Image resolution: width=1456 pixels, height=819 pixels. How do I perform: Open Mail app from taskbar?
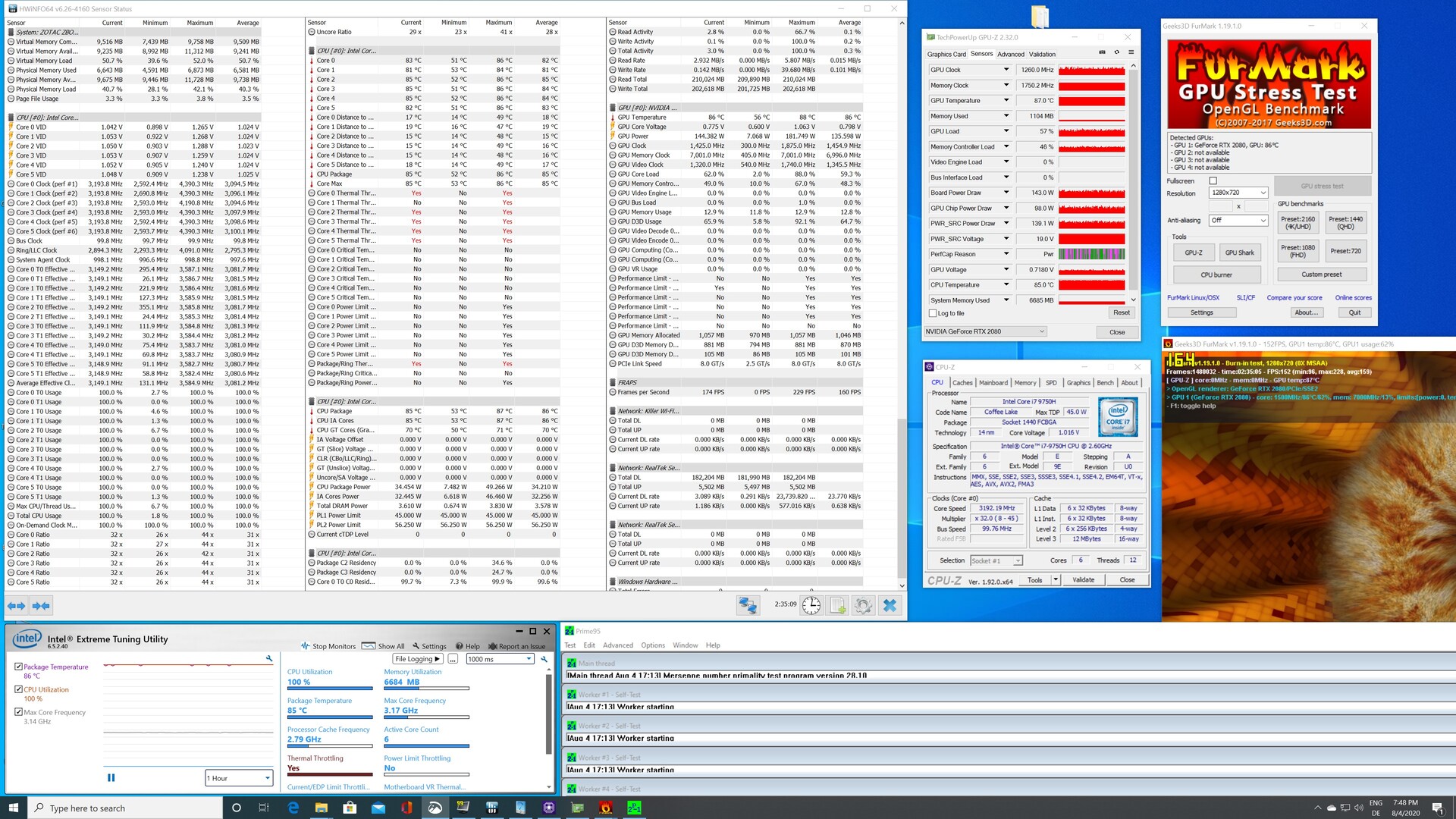[378, 808]
